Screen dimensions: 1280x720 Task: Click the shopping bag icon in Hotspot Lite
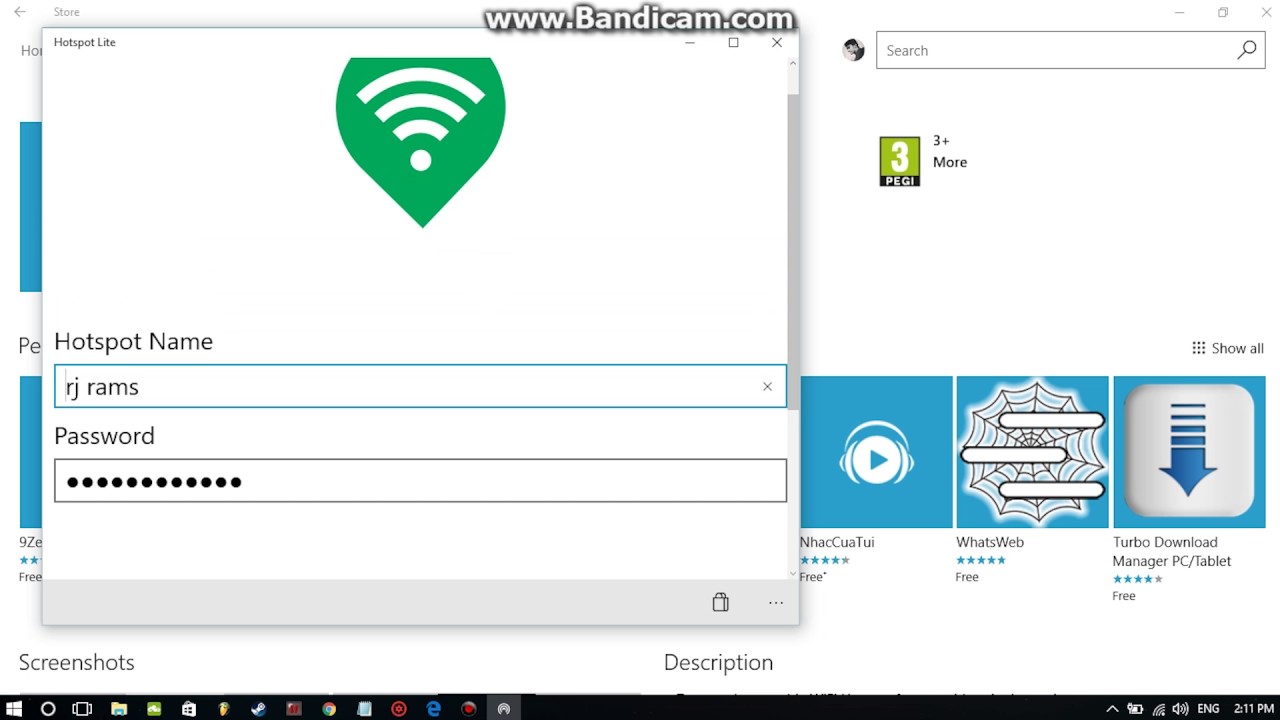(720, 602)
